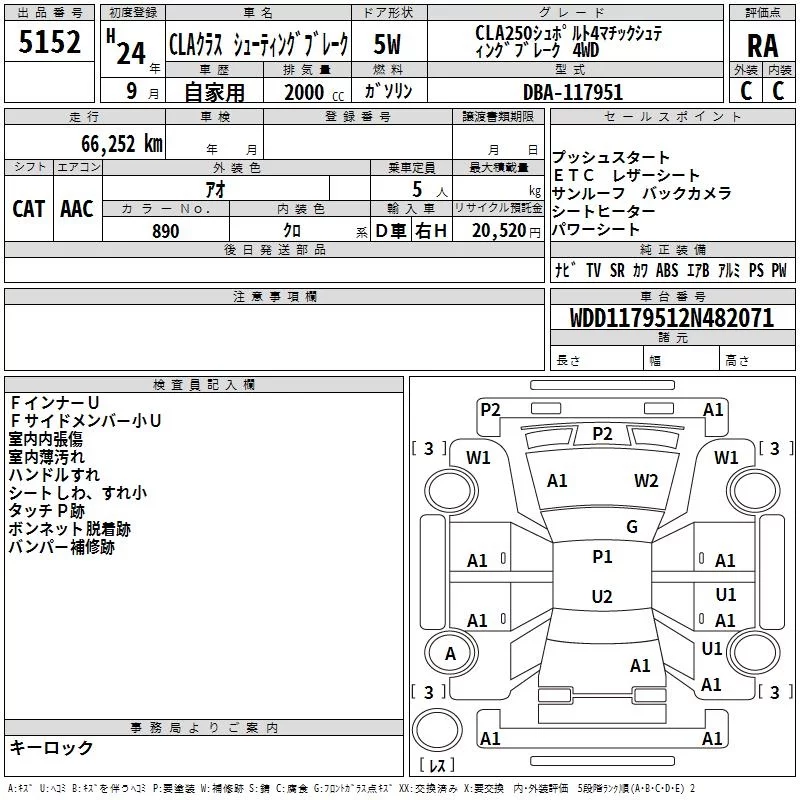
Task: Select the 注意事項欄 header
Action: point(274,296)
